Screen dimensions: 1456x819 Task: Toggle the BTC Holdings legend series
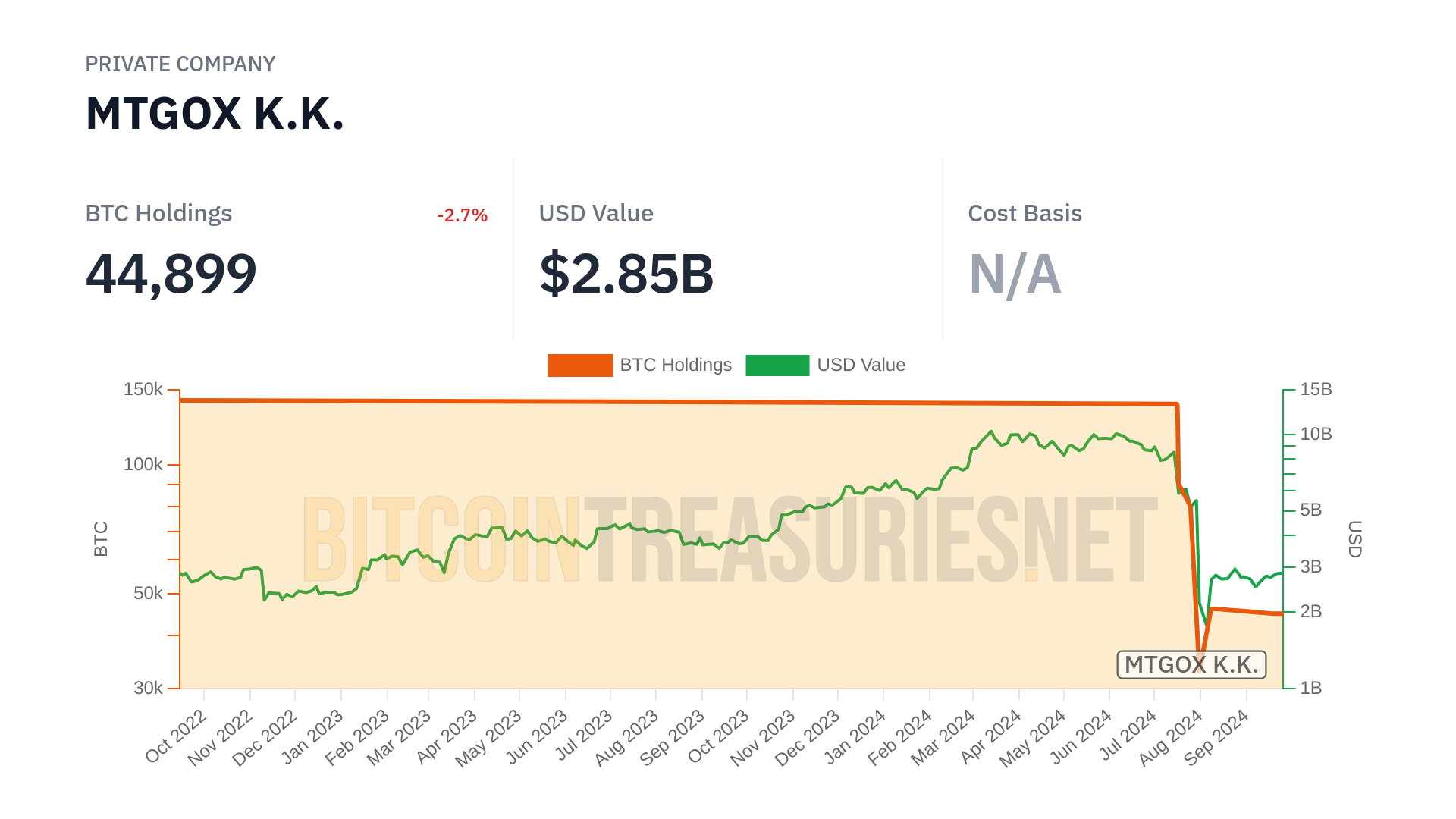pyautogui.click(x=675, y=365)
